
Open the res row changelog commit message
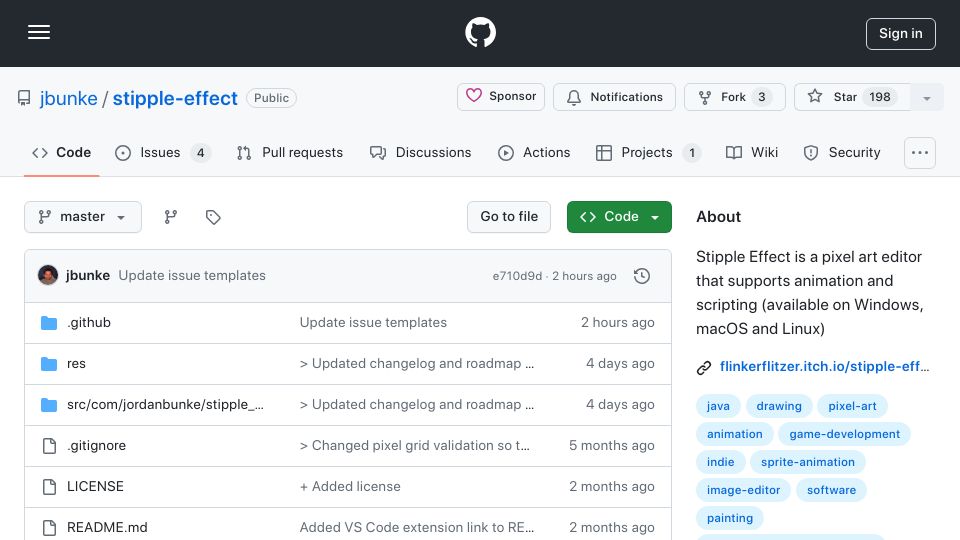click(x=416, y=364)
